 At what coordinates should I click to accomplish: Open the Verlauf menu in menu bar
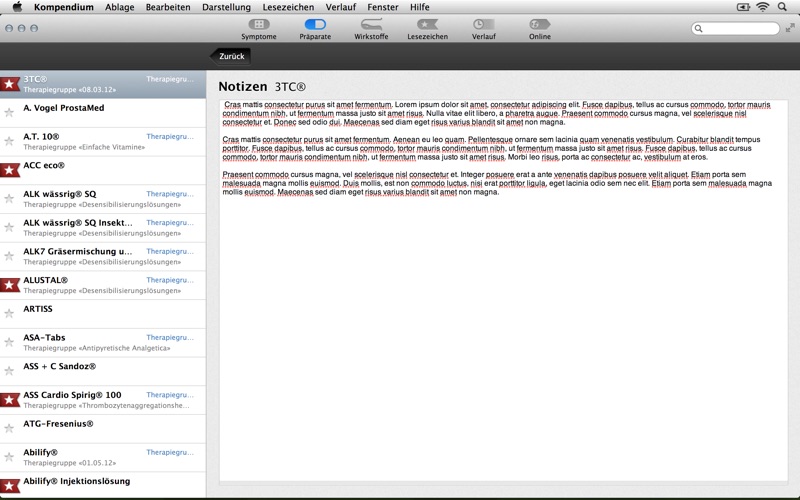[x=341, y=7]
